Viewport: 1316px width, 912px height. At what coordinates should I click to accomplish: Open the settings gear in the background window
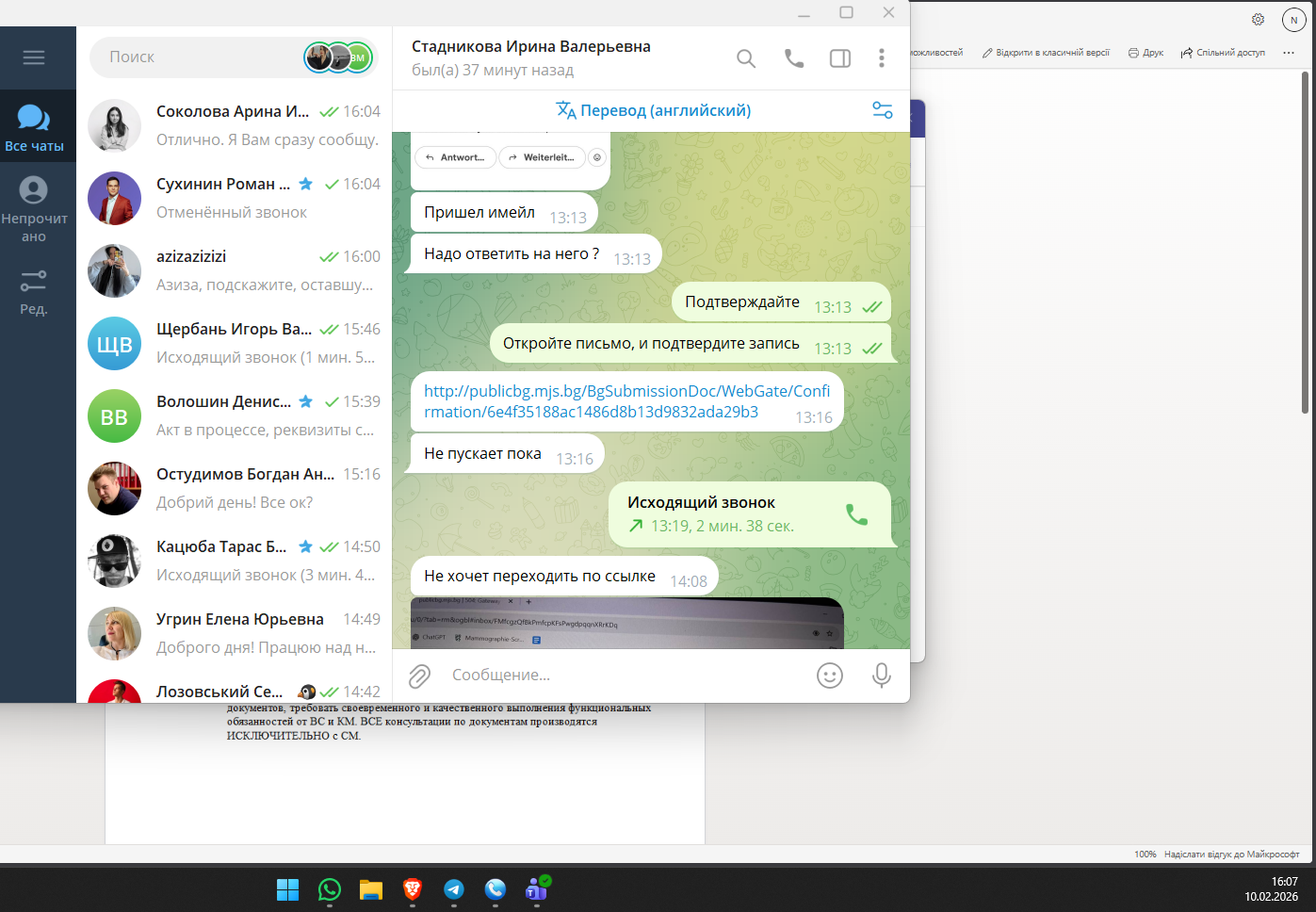coord(1258,19)
